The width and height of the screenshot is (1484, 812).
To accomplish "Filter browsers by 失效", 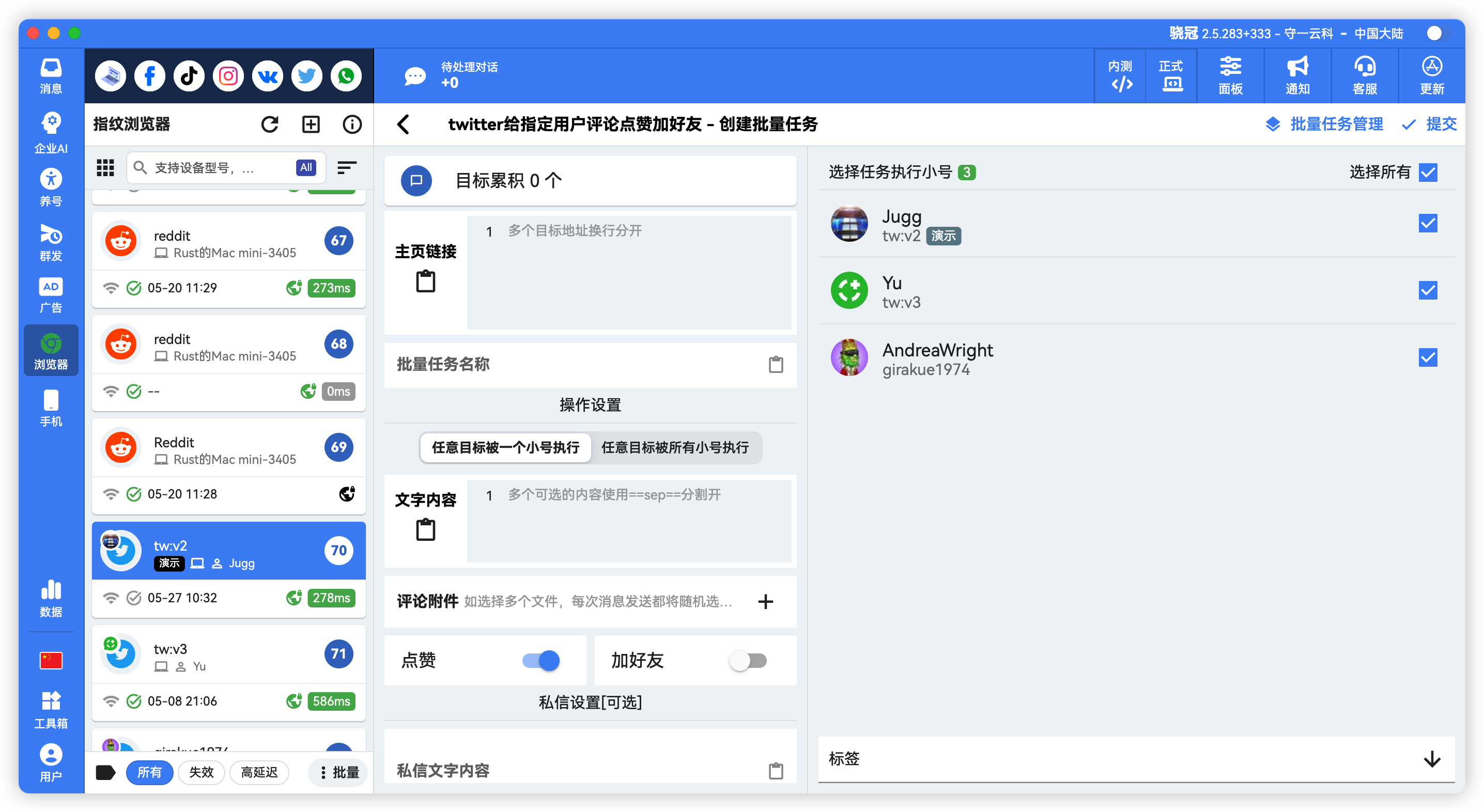I will (x=201, y=772).
